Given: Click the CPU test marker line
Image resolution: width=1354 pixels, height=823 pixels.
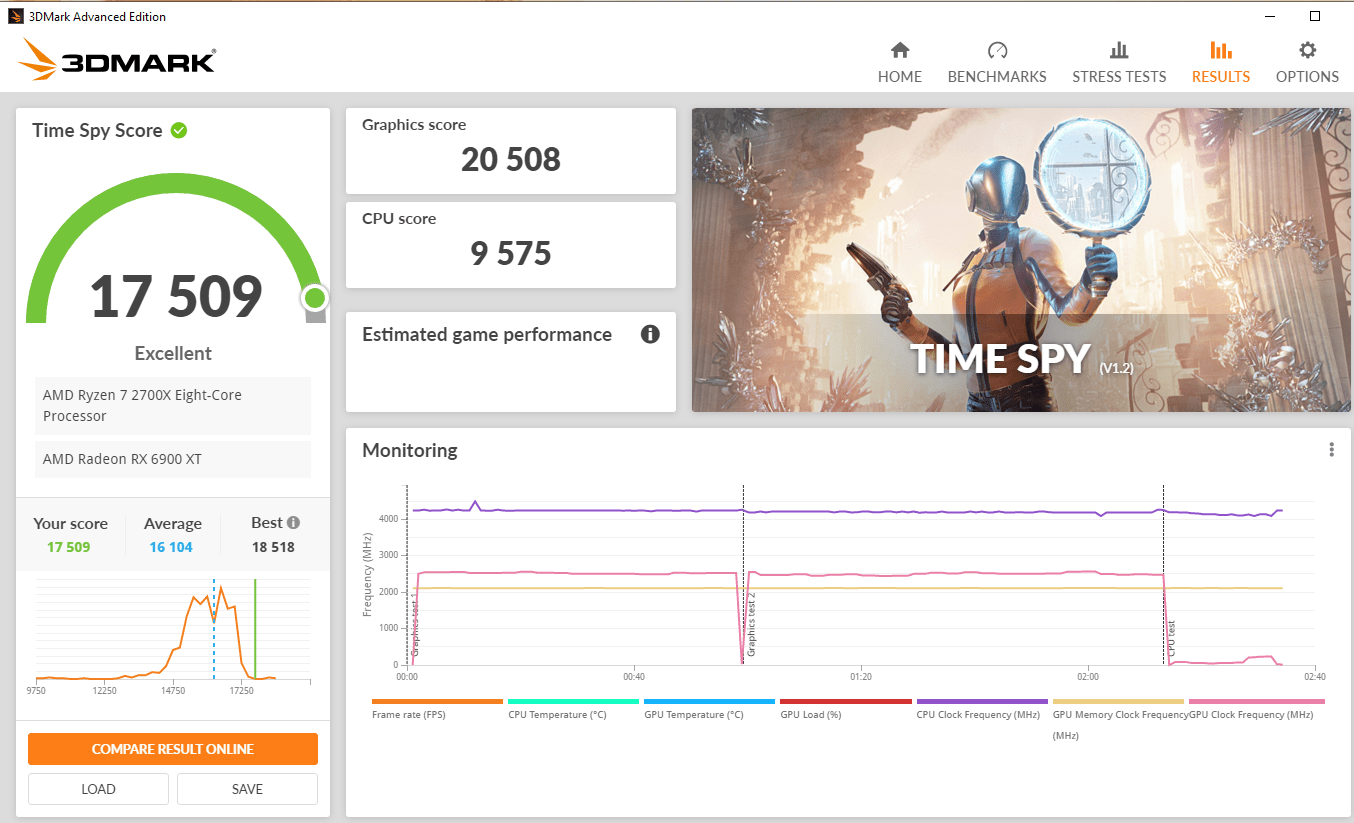Looking at the screenshot, I should (1163, 575).
